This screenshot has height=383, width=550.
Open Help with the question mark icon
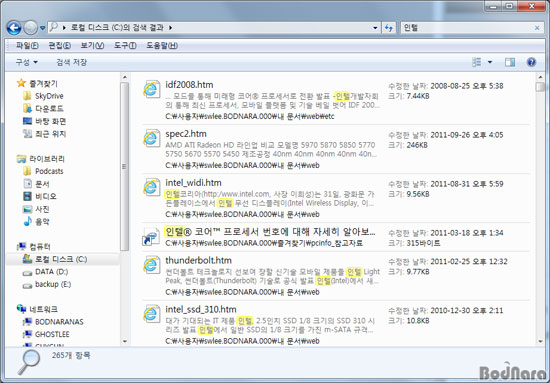point(531,62)
